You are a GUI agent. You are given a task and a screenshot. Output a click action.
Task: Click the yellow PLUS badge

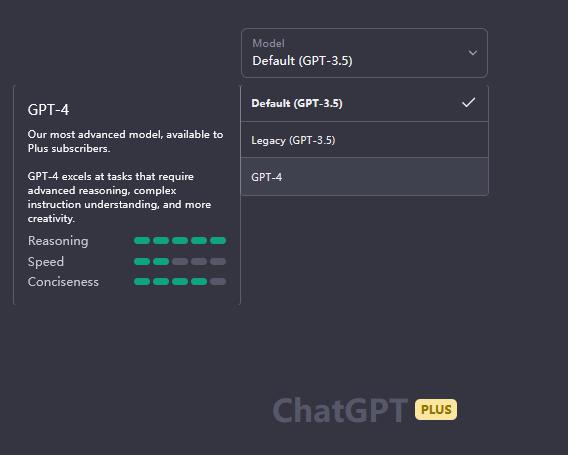(x=436, y=410)
